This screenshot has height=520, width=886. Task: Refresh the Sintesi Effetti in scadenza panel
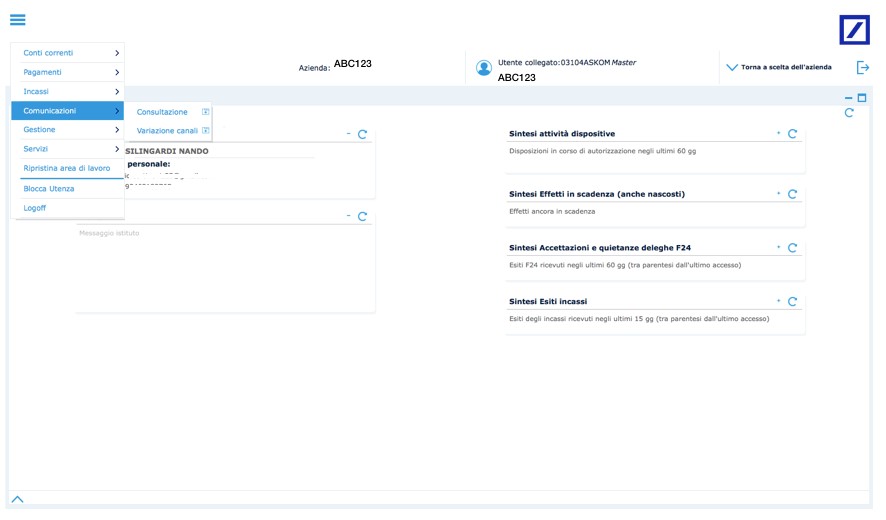click(792, 194)
